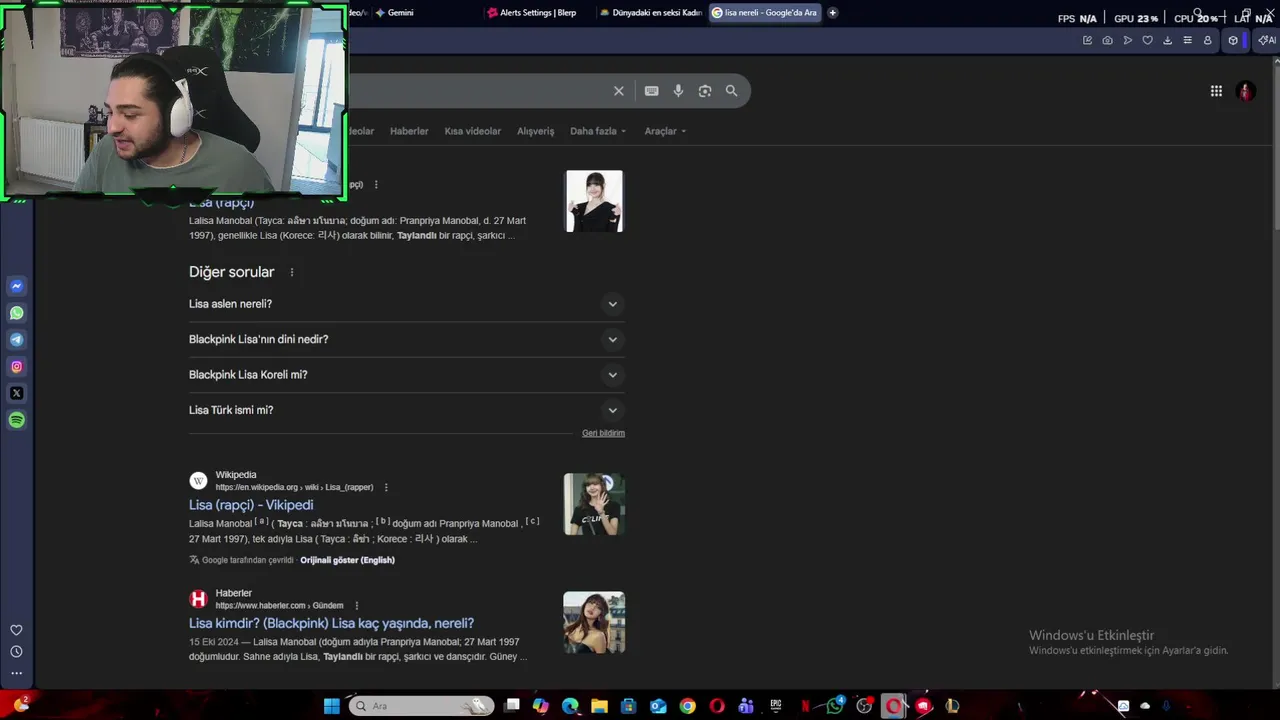Open the Google account avatar
Screen dimensions: 1280x720
1246,91
